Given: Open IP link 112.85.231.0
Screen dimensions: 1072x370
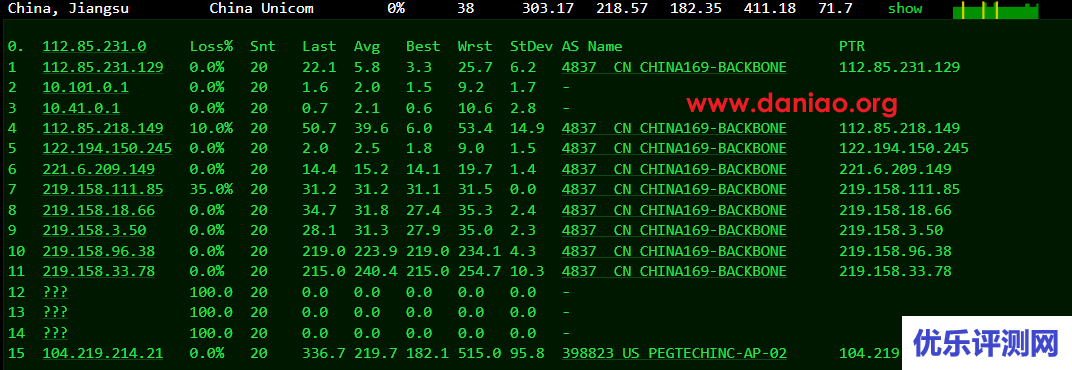Looking at the screenshot, I should pos(94,47).
